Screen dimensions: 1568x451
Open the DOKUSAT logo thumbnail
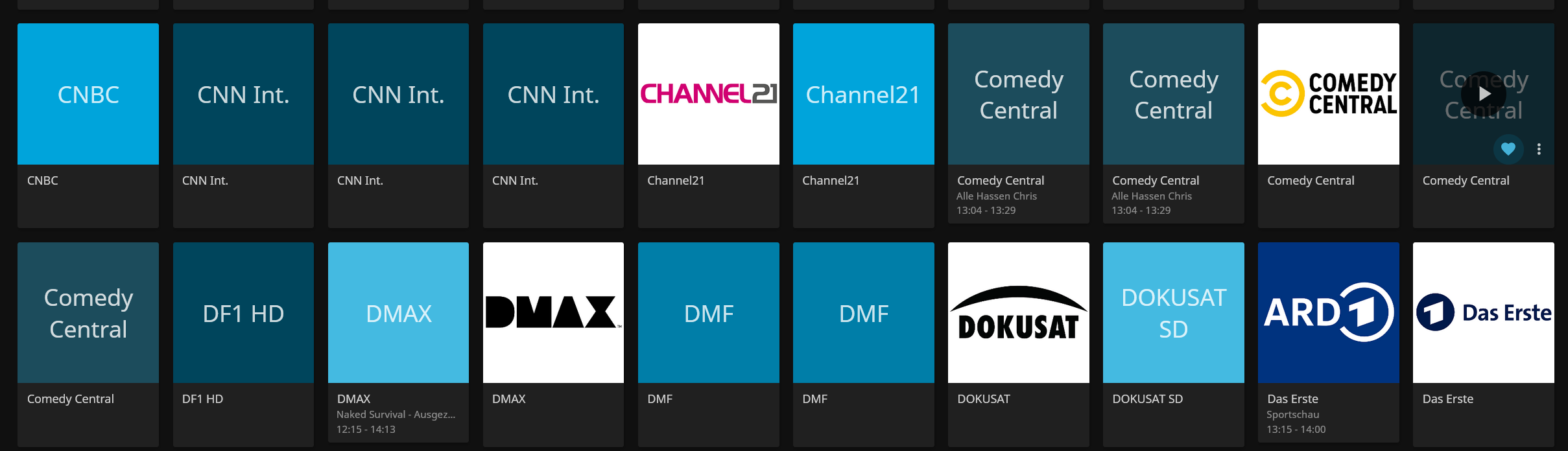tap(1018, 312)
